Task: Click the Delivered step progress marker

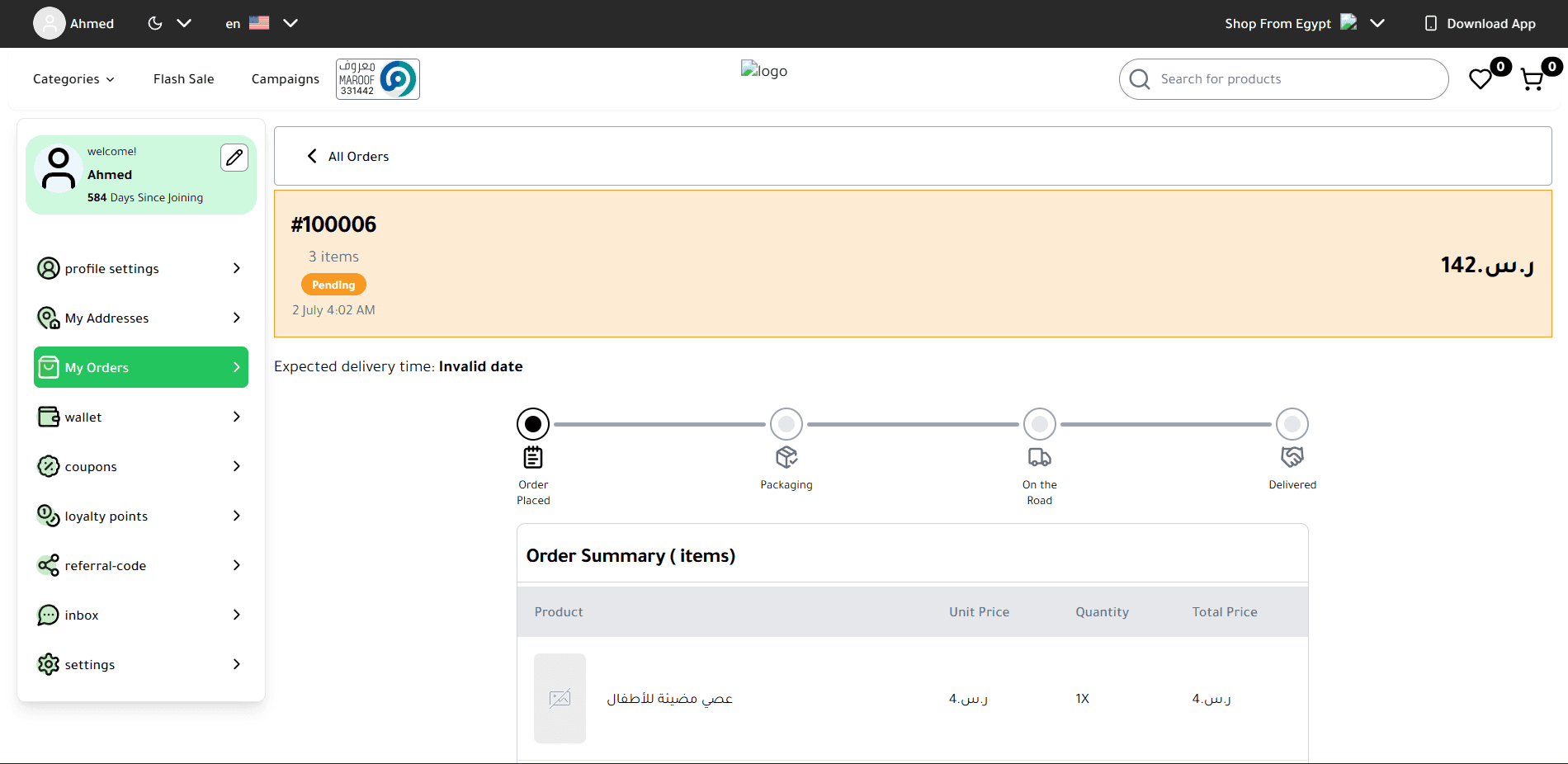Action: [x=1292, y=424]
